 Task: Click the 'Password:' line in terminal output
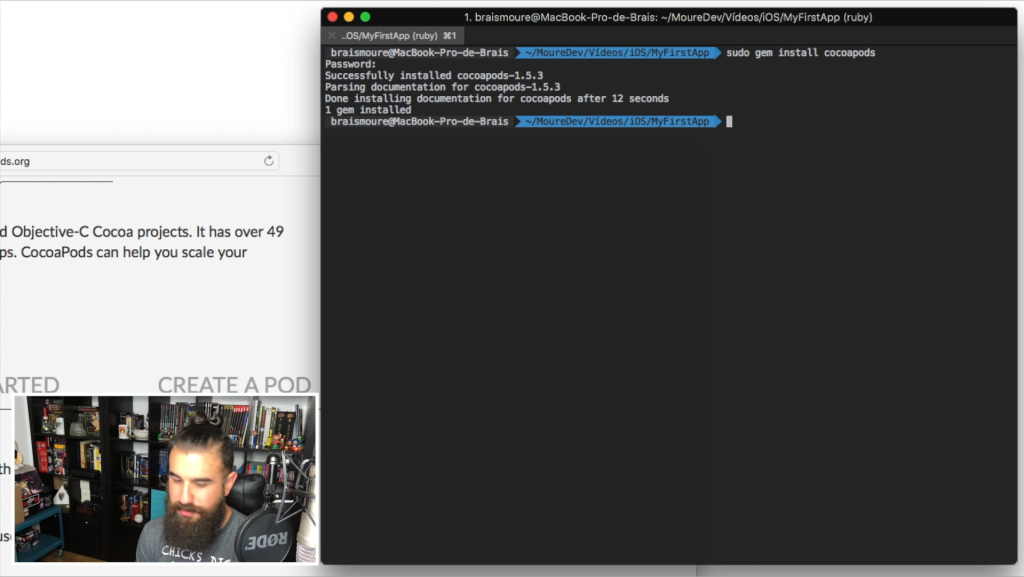pos(350,64)
